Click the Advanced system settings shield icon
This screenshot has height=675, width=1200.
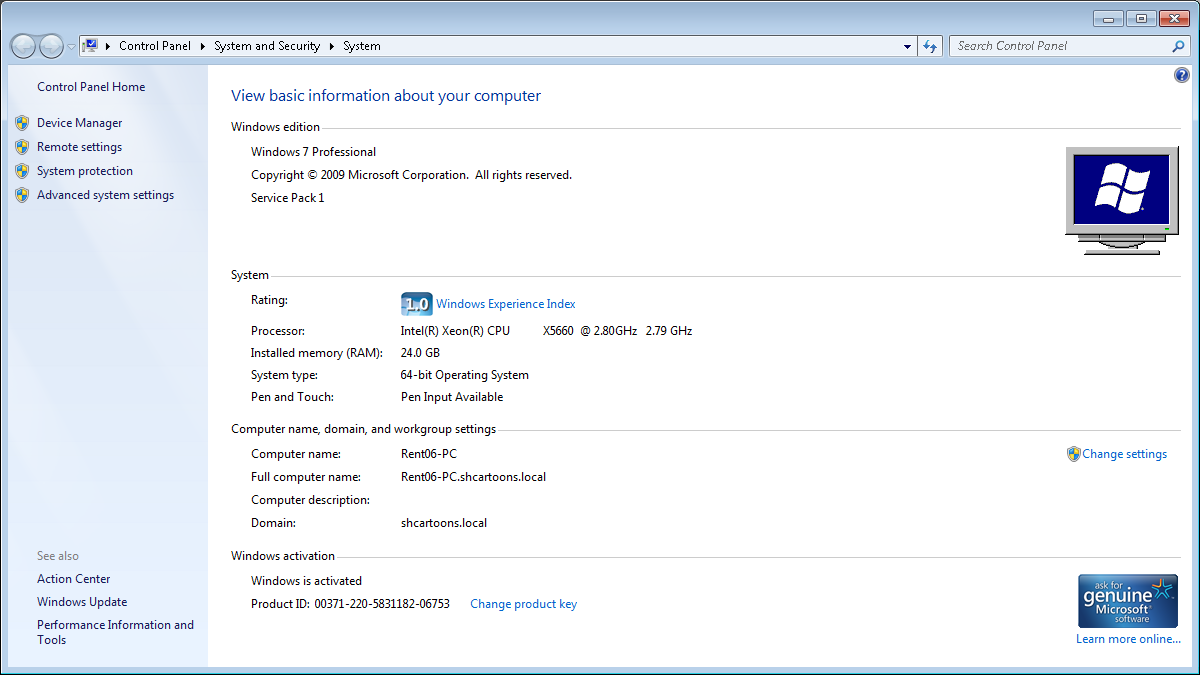click(22, 195)
